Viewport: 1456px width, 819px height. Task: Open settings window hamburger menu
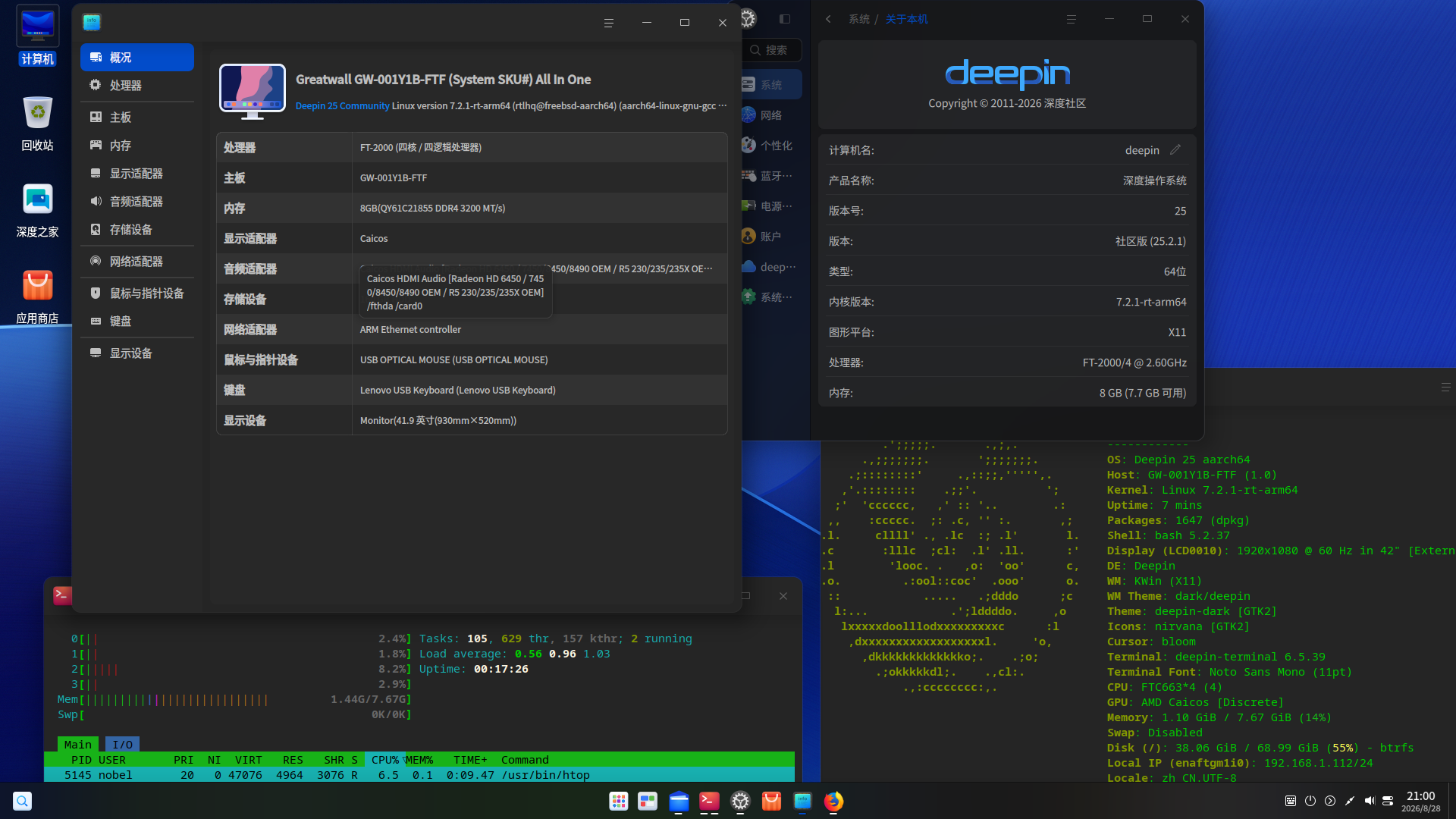pyautogui.click(x=1071, y=19)
